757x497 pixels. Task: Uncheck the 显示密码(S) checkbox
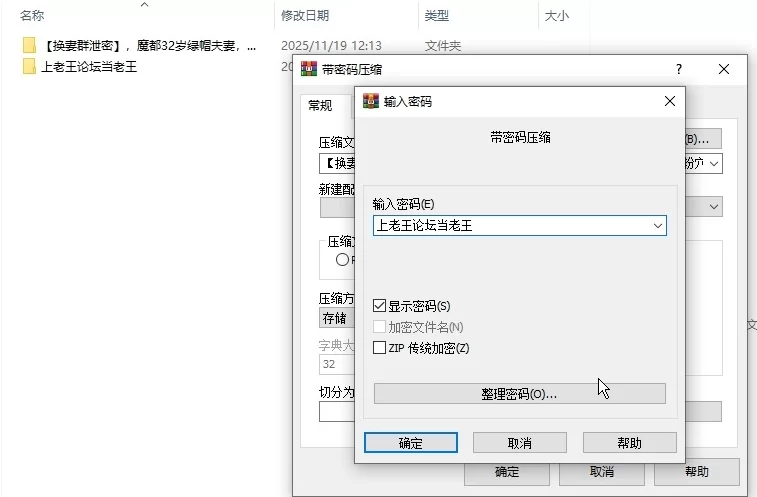(x=379, y=306)
